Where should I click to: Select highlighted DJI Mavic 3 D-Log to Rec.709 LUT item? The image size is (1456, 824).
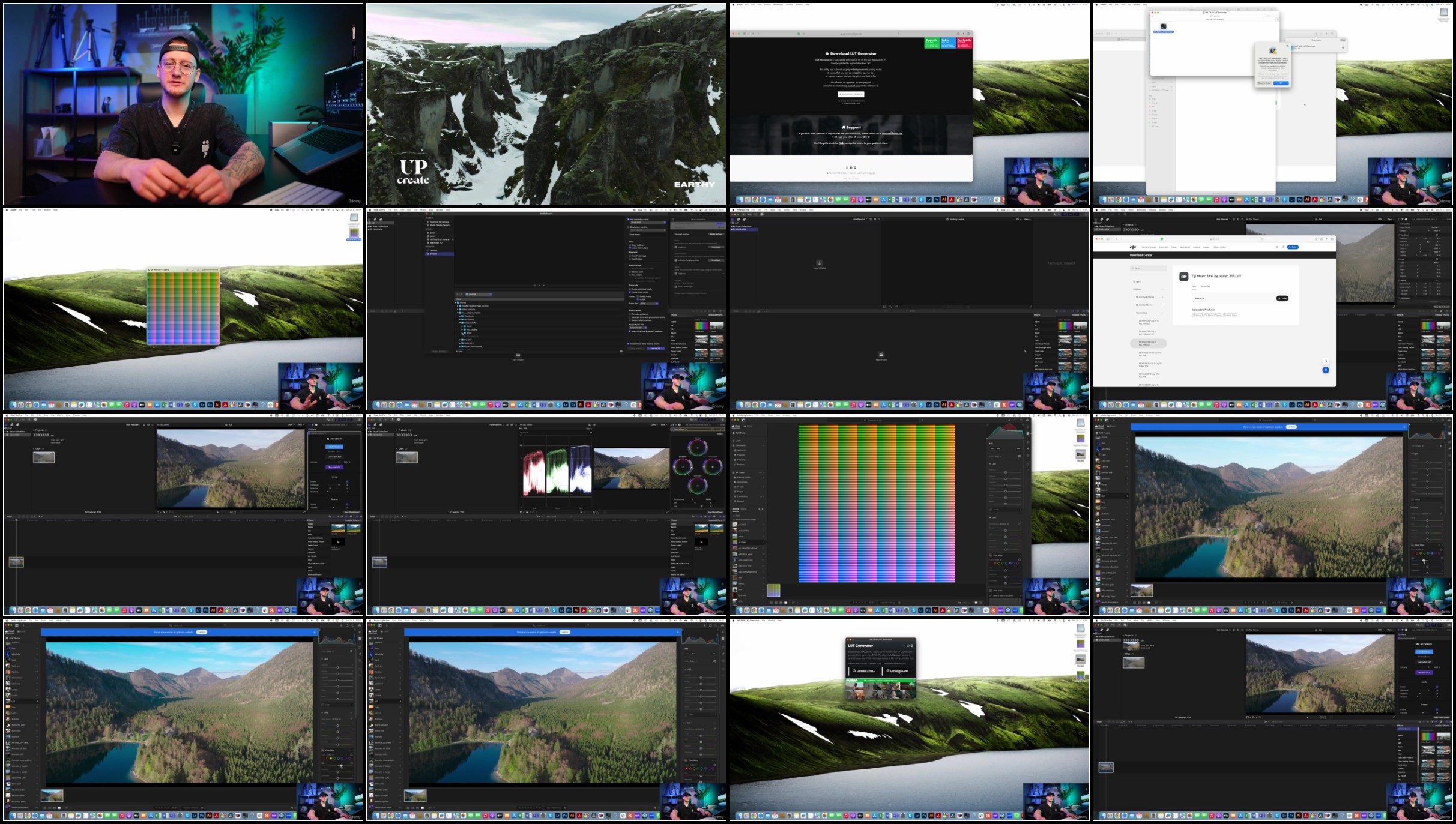pyautogui.click(x=1148, y=343)
